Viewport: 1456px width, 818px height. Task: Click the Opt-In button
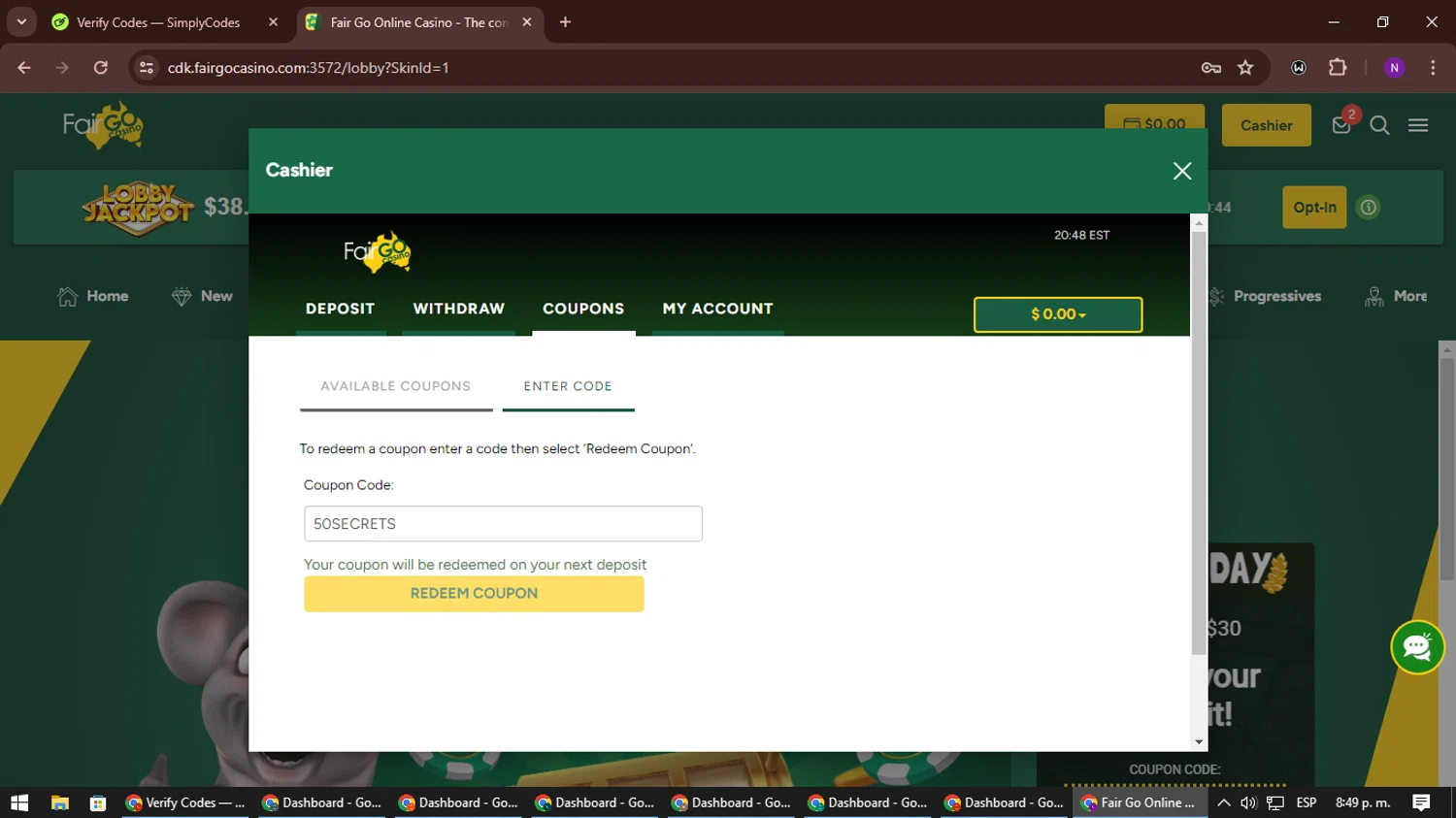[1314, 207]
